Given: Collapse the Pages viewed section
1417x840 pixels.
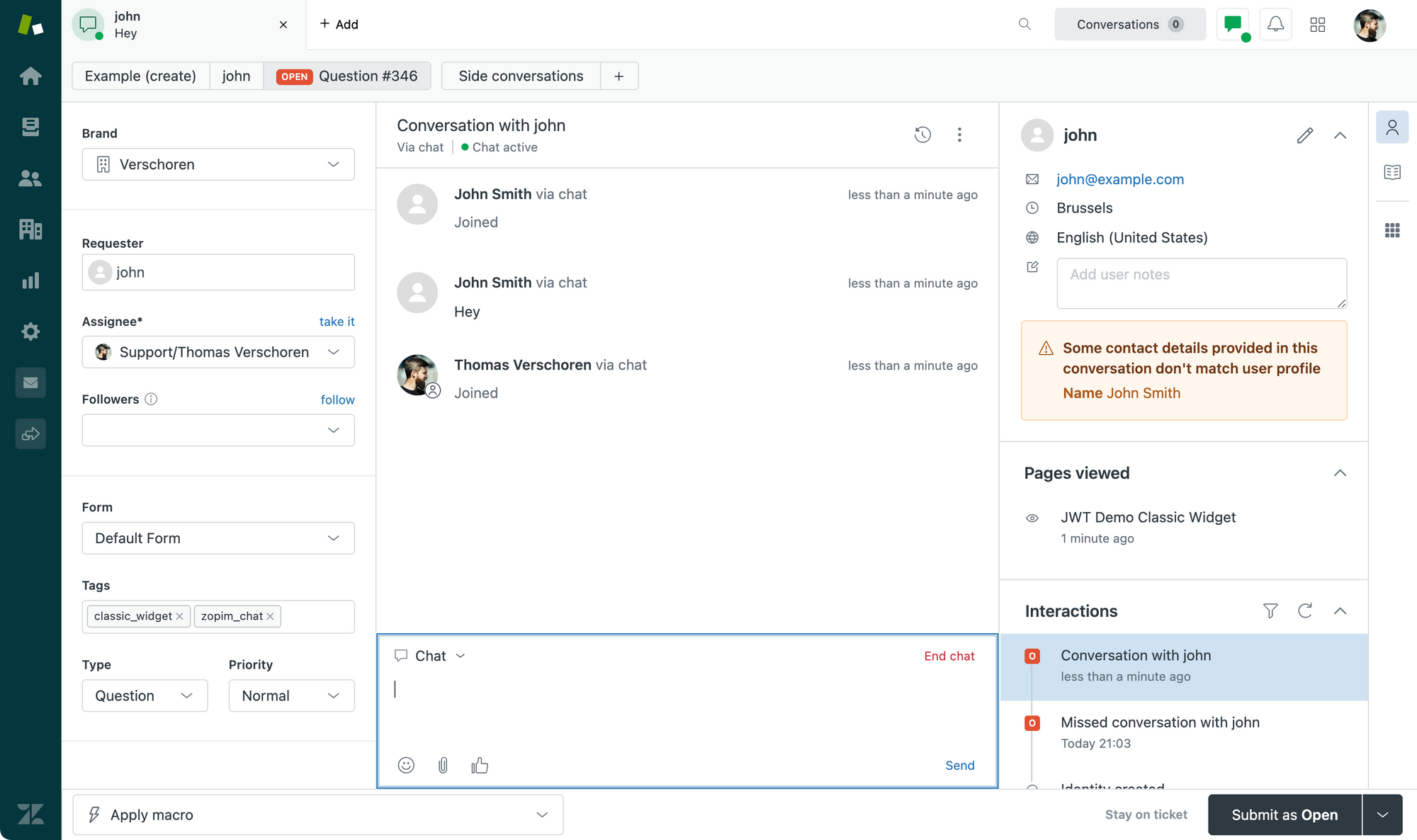Looking at the screenshot, I should click(x=1340, y=473).
